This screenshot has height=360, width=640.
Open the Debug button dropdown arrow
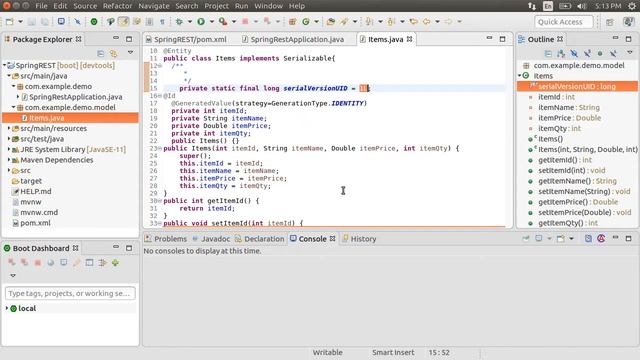pos(190,22)
